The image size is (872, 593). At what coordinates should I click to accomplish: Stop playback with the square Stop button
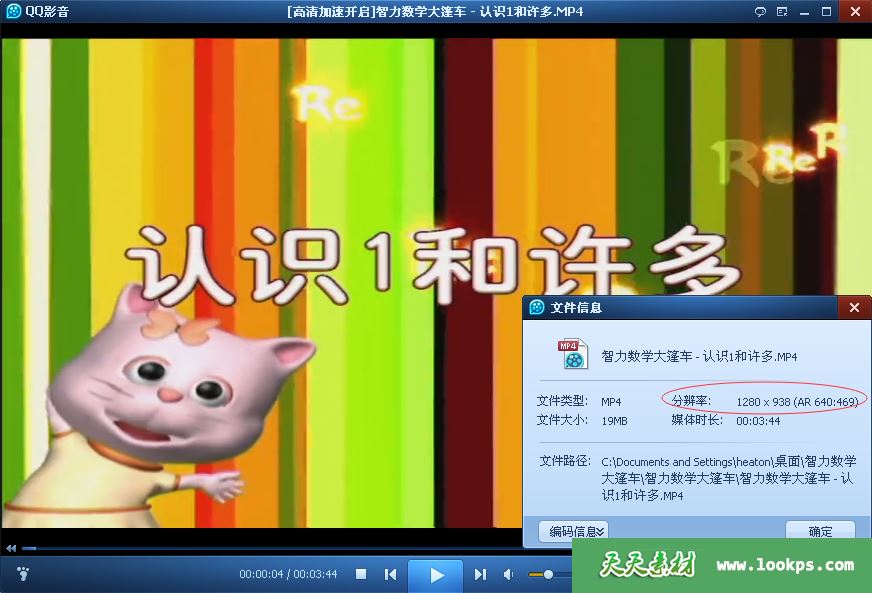point(361,575)
